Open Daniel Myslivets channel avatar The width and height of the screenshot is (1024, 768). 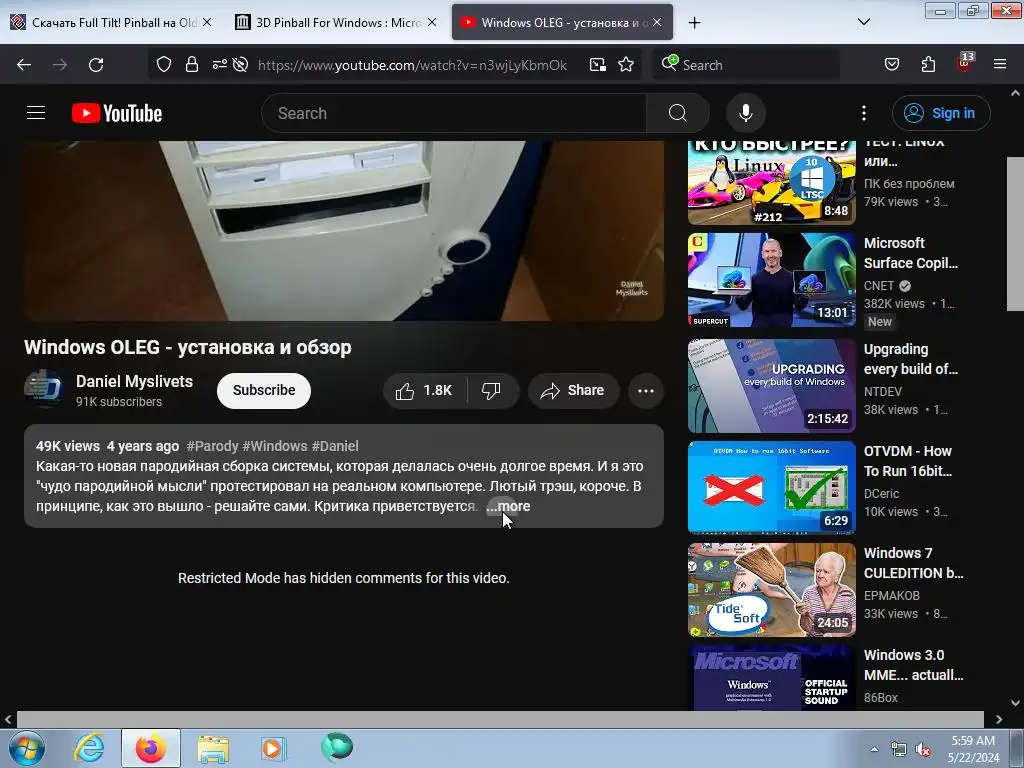click(43, 389)
